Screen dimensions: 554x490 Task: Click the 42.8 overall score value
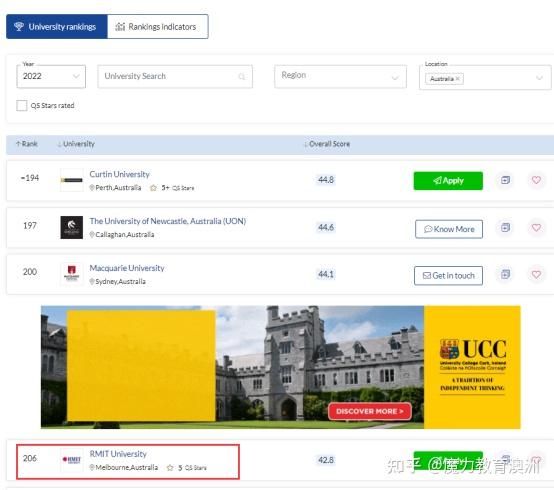(326, 460)
